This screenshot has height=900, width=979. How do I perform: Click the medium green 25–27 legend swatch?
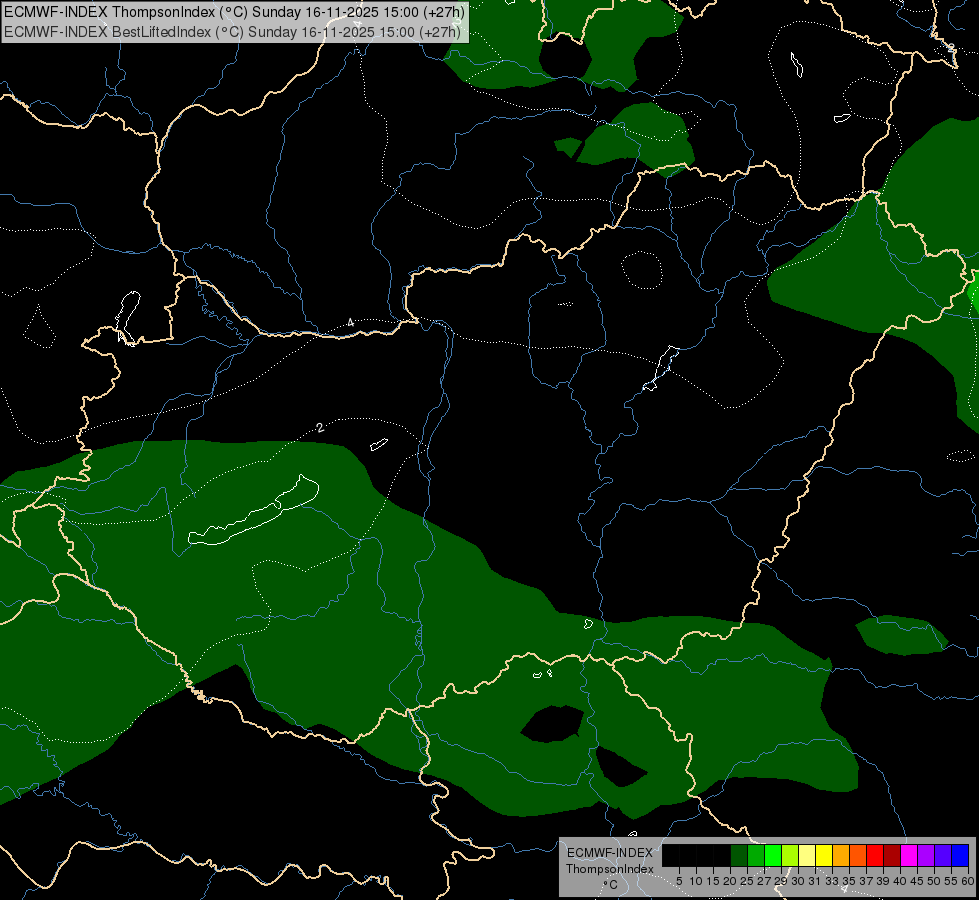(x=756, y=855)
